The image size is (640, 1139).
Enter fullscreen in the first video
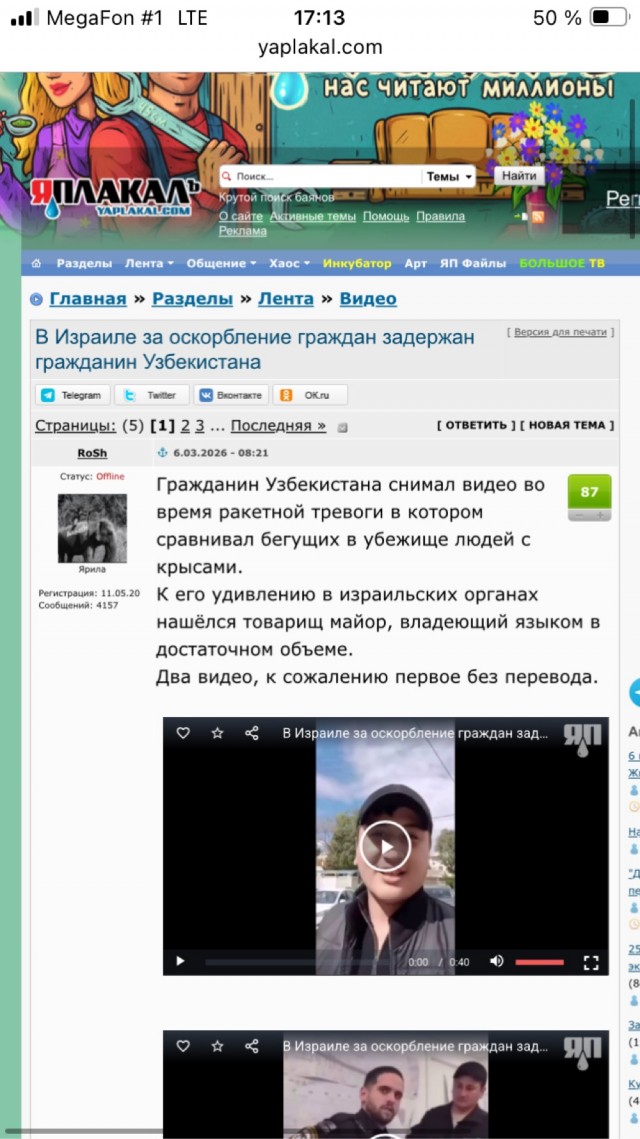591,962
